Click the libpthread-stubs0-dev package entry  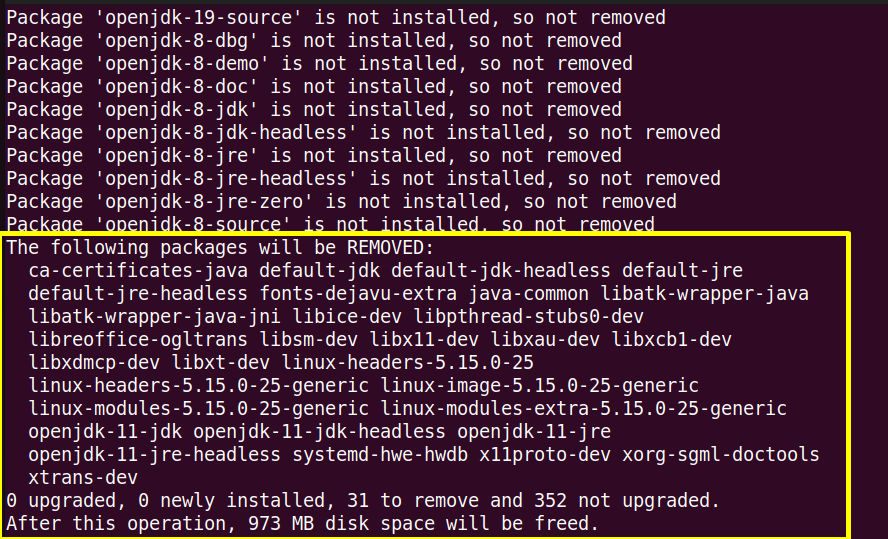528,316
